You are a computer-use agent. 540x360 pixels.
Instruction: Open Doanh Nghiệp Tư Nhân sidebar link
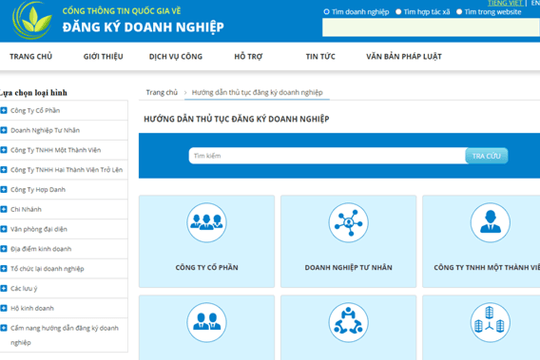coord(45,130)
